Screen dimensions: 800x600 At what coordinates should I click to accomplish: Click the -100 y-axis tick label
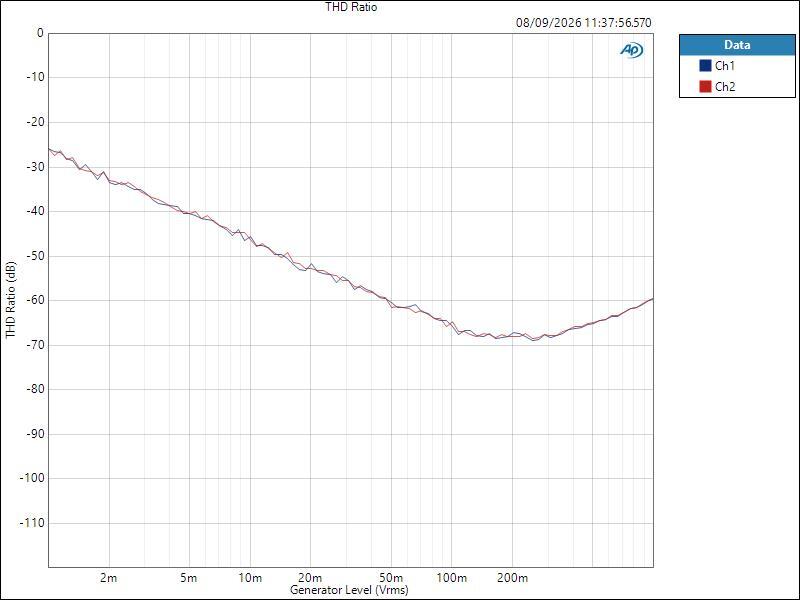(x=32, y=478)
